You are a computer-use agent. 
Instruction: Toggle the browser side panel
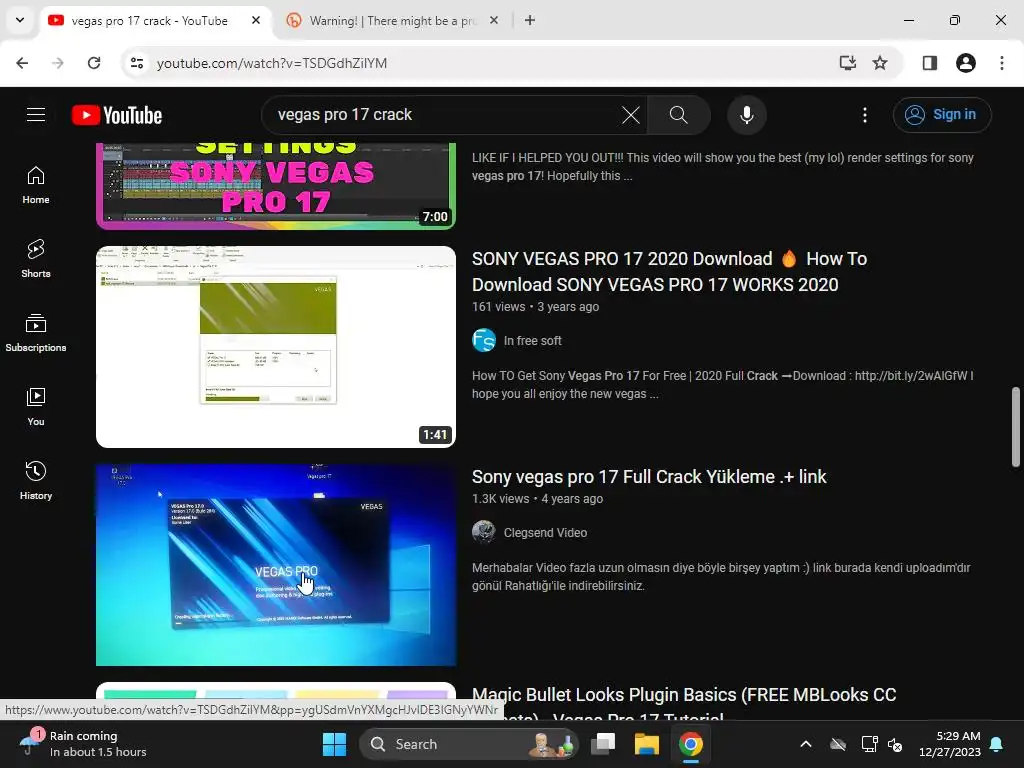(930, 63)
